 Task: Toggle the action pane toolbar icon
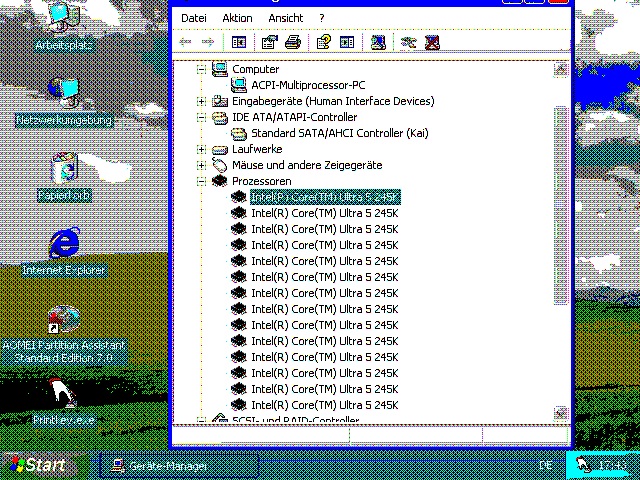[347, 42]
